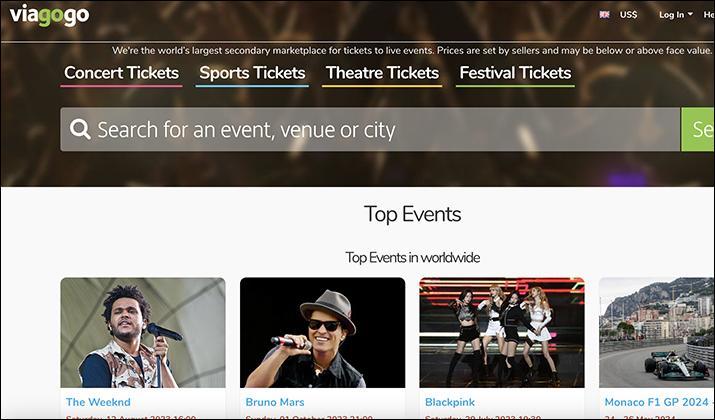This screenshot has width=715, height=420.
Task: Follow The Weeknd title link
Action: (x=98, y=402)
